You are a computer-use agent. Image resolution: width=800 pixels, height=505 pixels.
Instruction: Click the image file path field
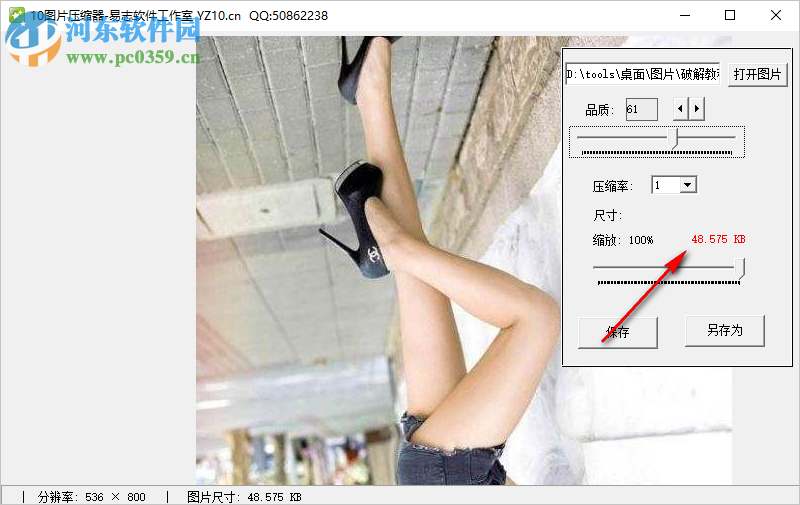tap(642, 74)
